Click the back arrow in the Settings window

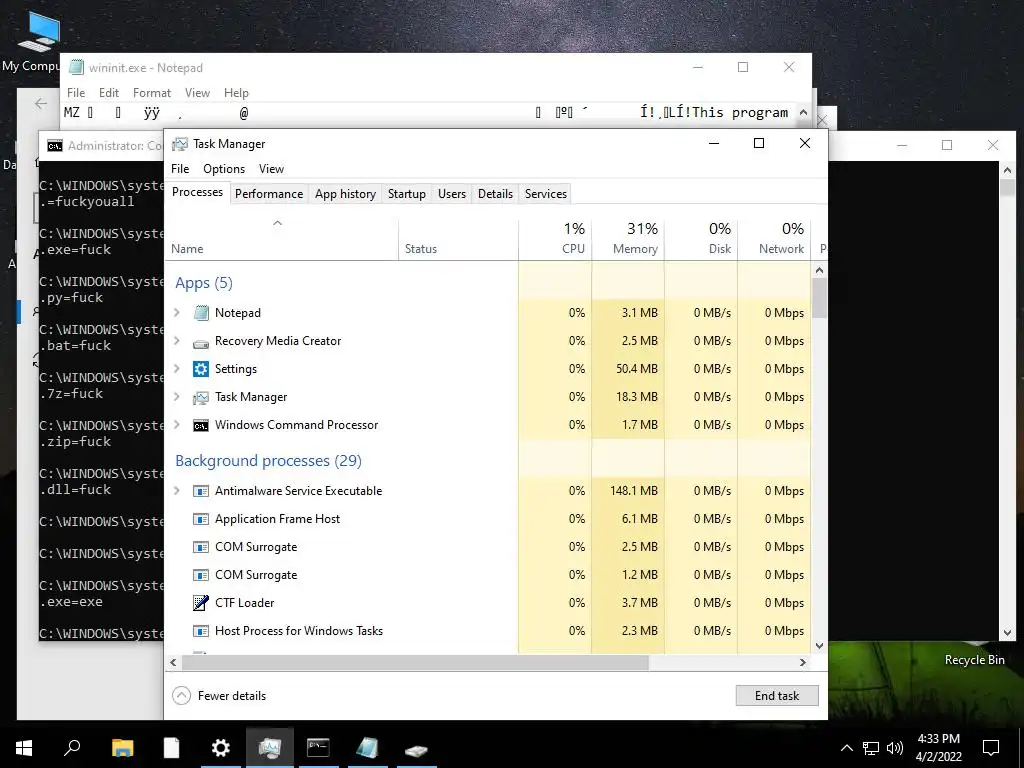41,103
